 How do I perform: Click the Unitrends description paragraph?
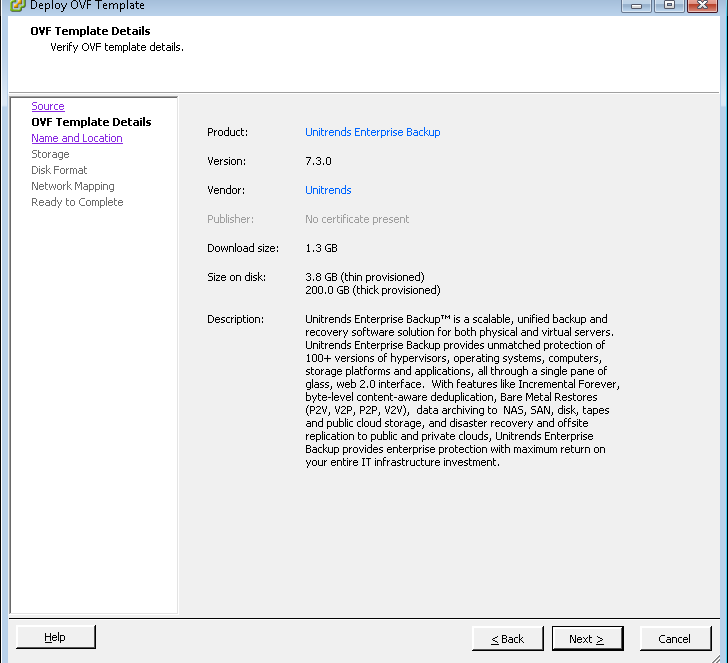pyautogui.click(x=462, y=390)
